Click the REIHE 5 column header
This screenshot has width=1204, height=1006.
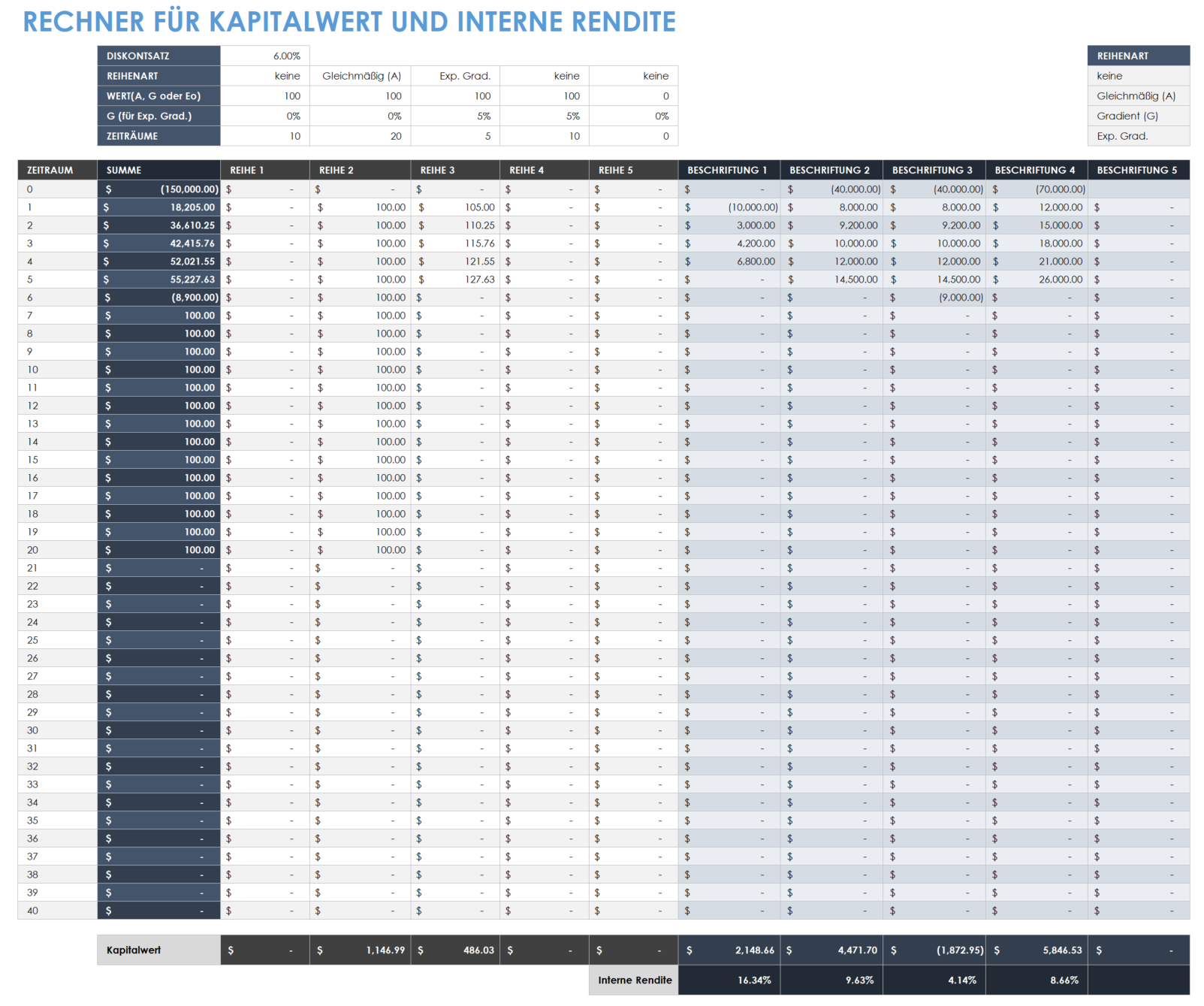click(x=634, y=170)
